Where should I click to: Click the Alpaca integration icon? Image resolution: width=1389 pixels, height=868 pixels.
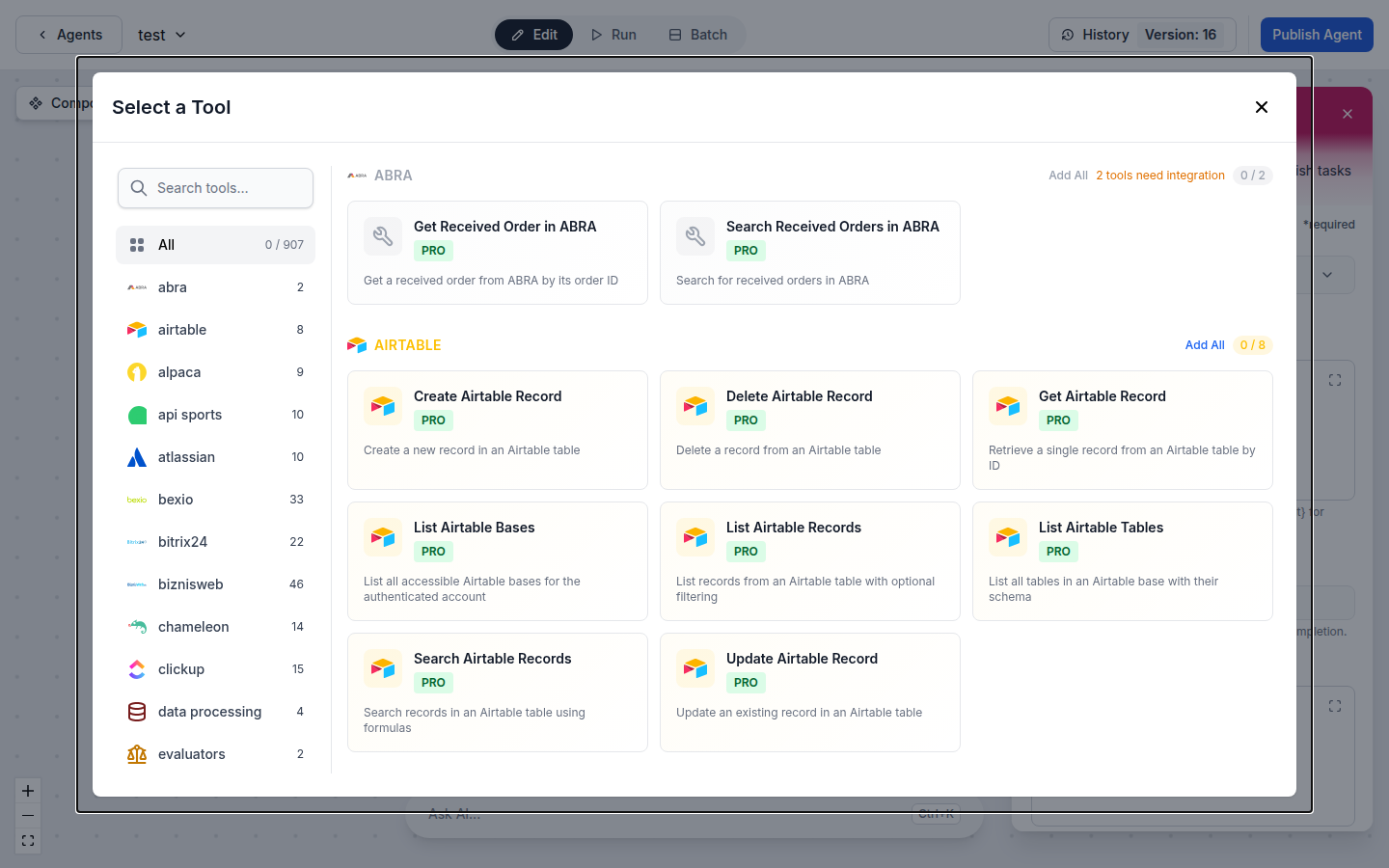pos(138,371)
